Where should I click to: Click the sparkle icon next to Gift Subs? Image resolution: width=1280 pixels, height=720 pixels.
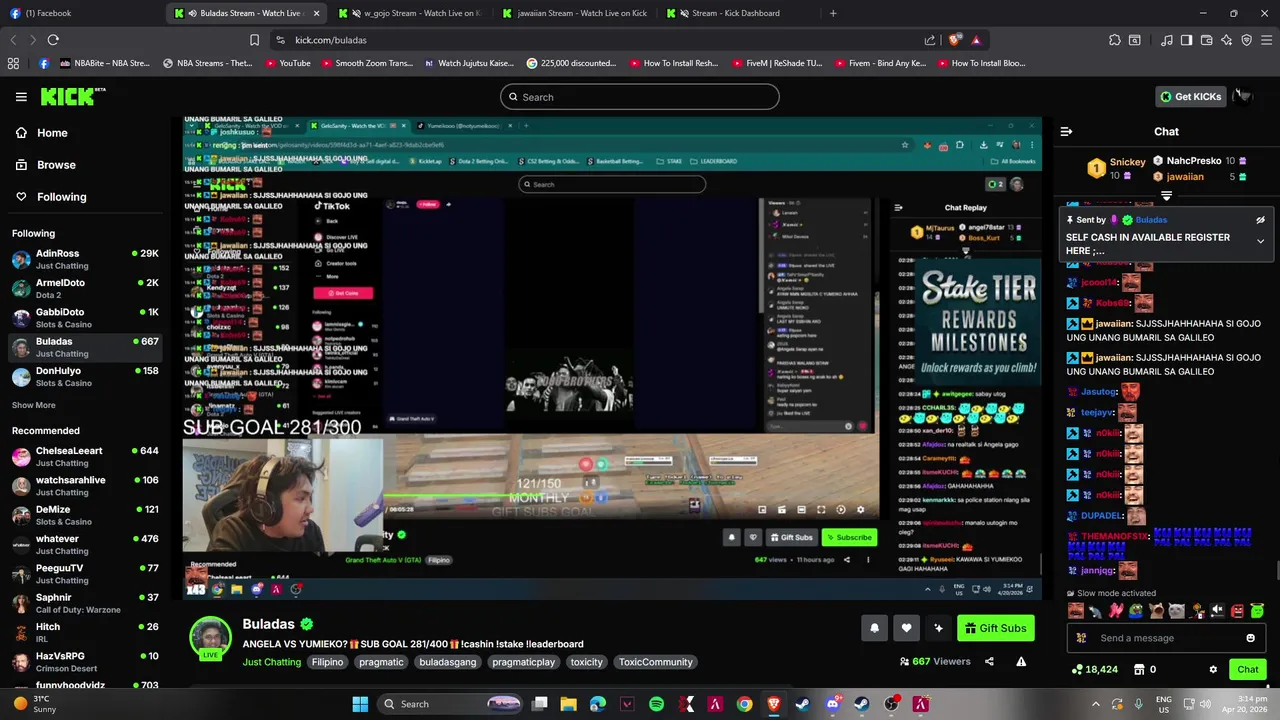coord(938,628)
